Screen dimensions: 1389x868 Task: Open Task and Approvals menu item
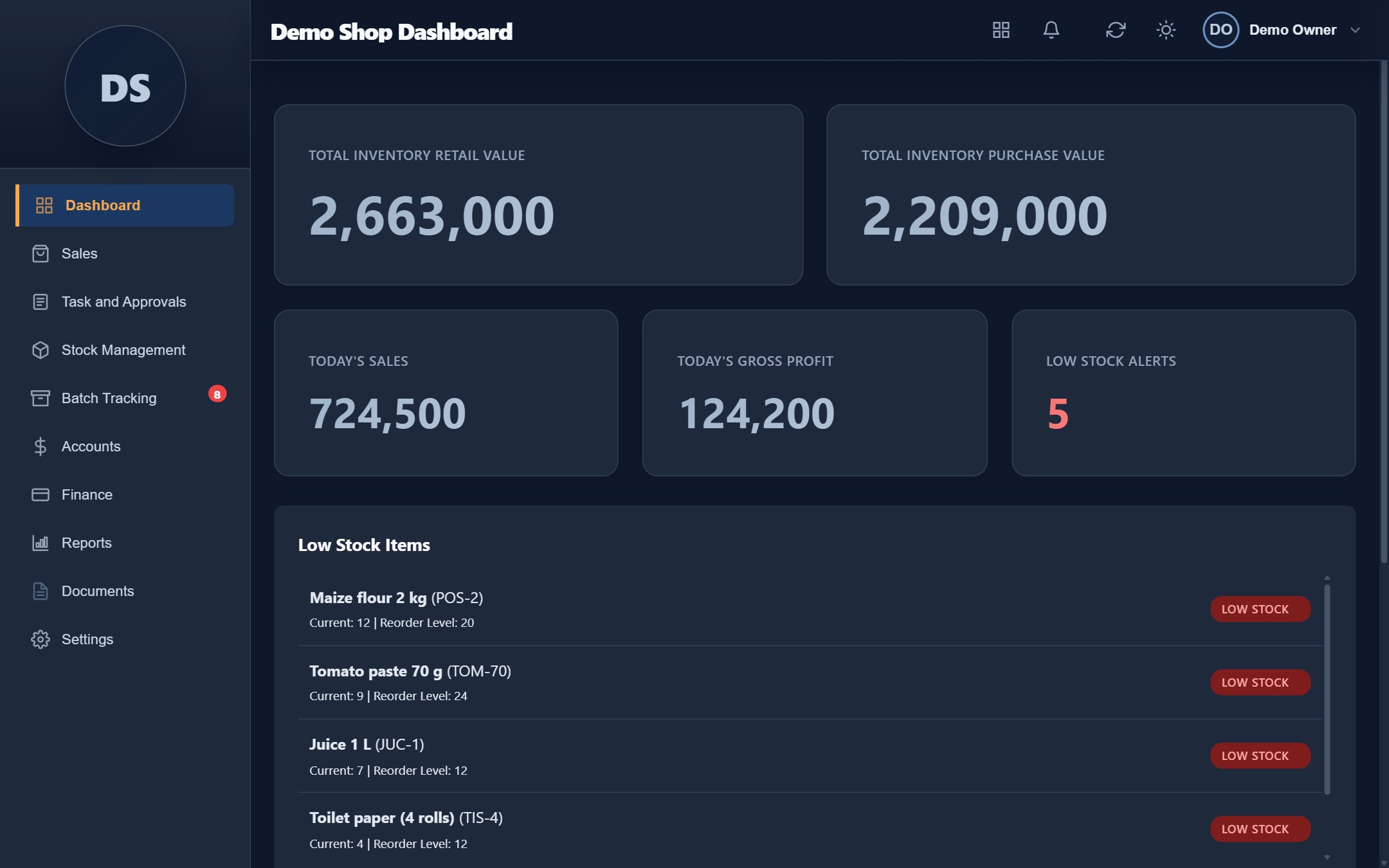[125, 302]
